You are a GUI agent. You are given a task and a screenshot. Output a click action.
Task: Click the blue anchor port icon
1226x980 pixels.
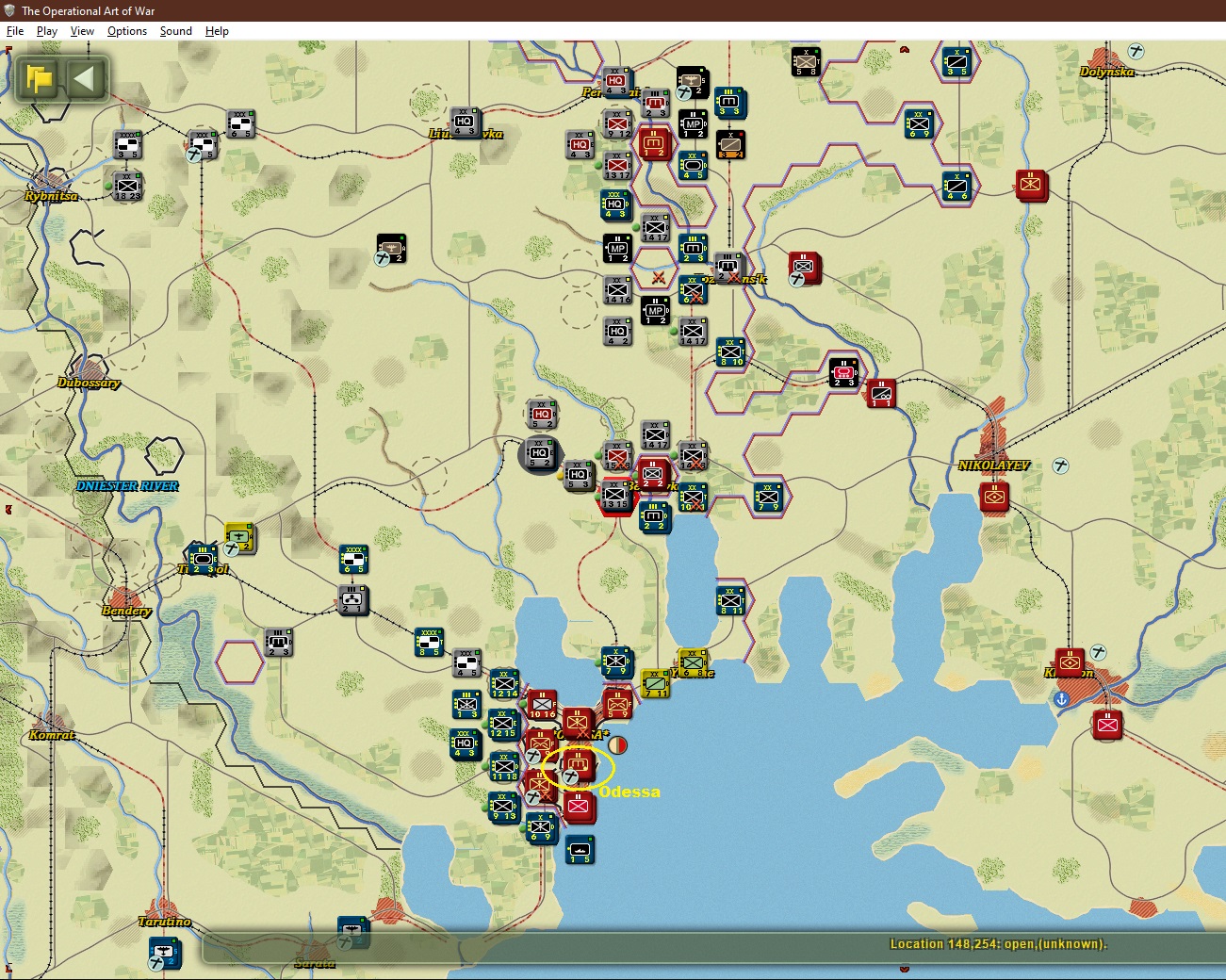1060,699
